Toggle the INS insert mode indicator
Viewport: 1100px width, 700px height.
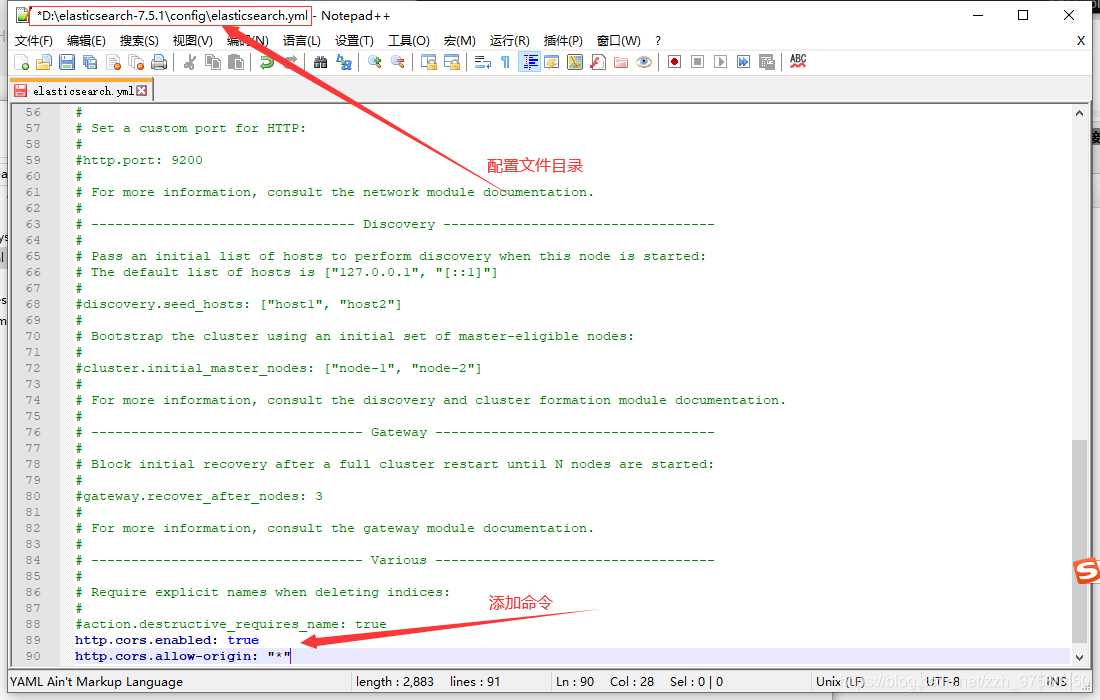(x=1057, y=681)
